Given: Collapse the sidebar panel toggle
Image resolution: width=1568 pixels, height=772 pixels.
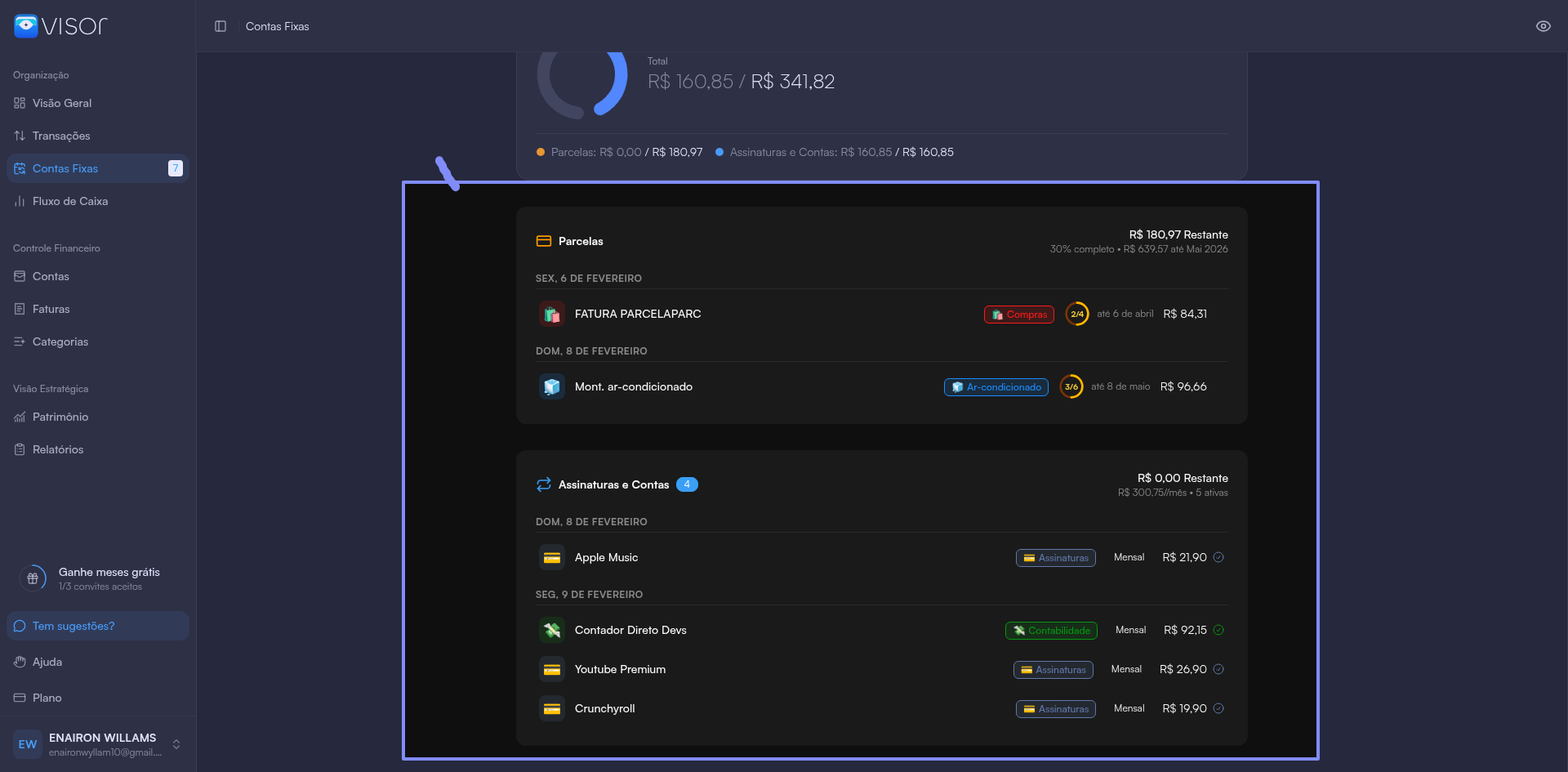Looking at the screenshot, I should 220,26.
